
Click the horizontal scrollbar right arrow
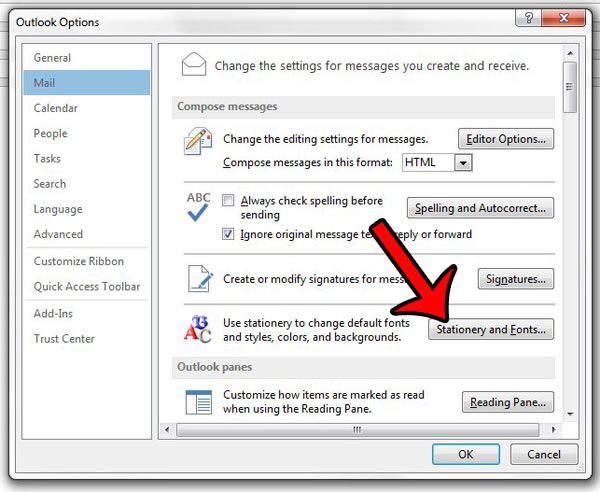(553, 430)
